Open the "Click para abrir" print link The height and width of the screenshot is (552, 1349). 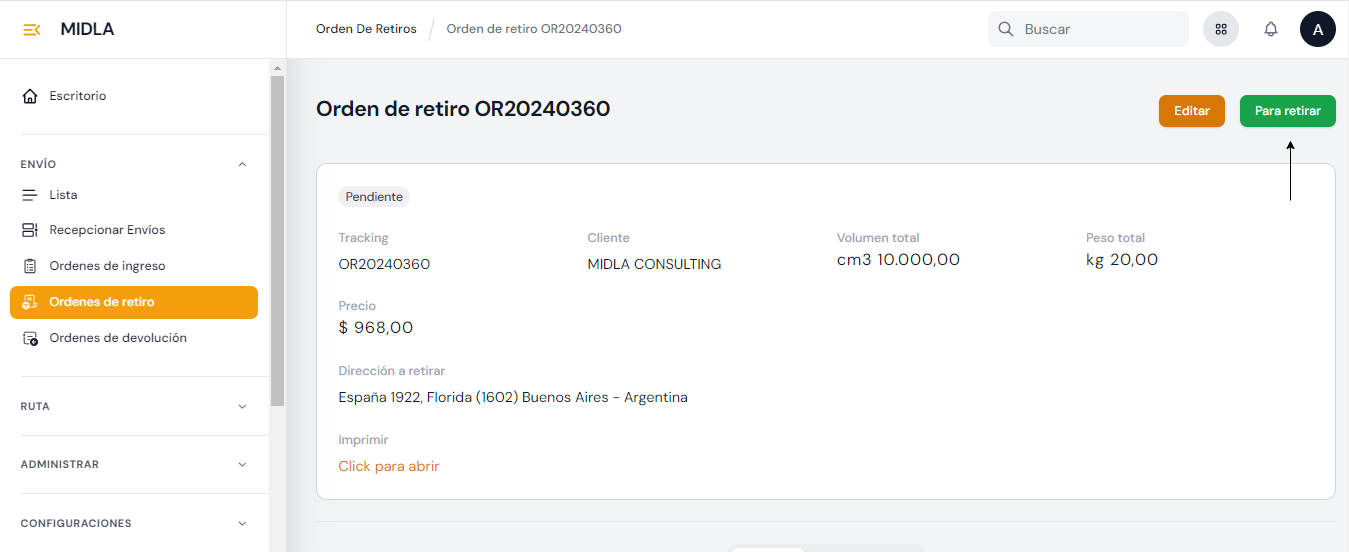coord(389,466)
